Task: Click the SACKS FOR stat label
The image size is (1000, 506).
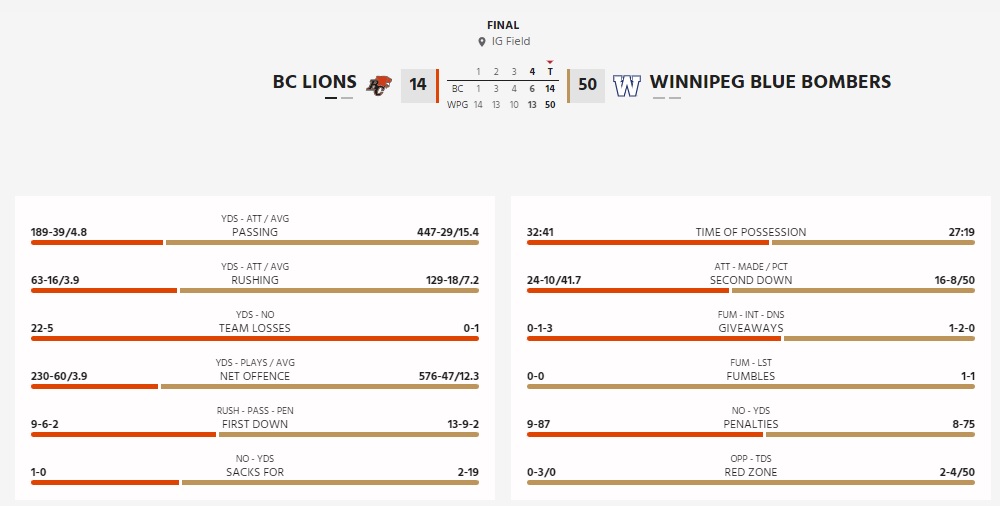Action: coord(255,472)
